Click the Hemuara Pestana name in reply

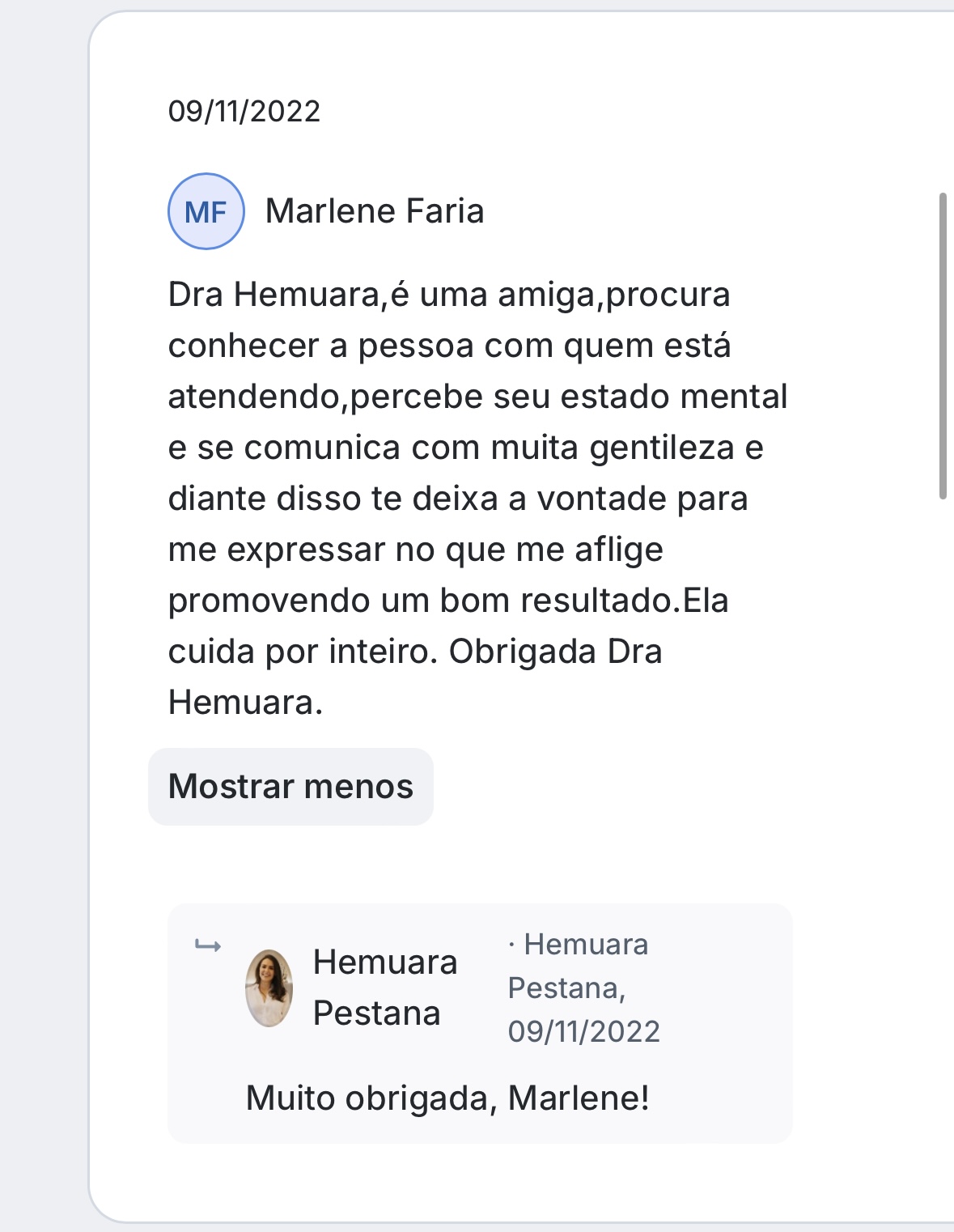pyautogui.click(x=384, y=988)
